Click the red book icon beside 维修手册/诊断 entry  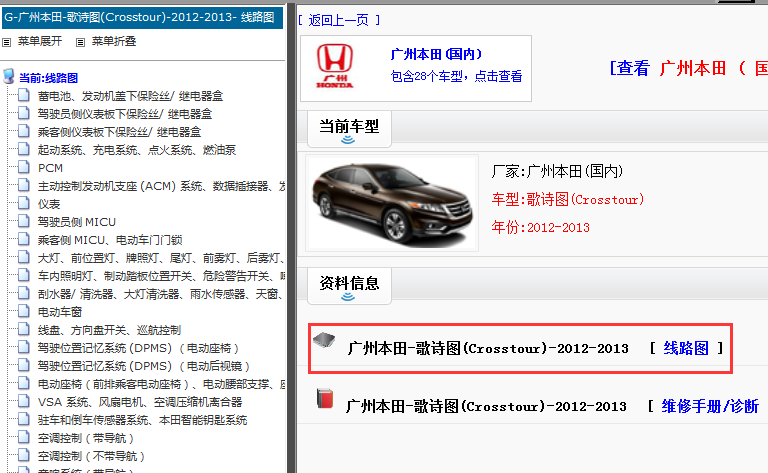tap(325, 398)
